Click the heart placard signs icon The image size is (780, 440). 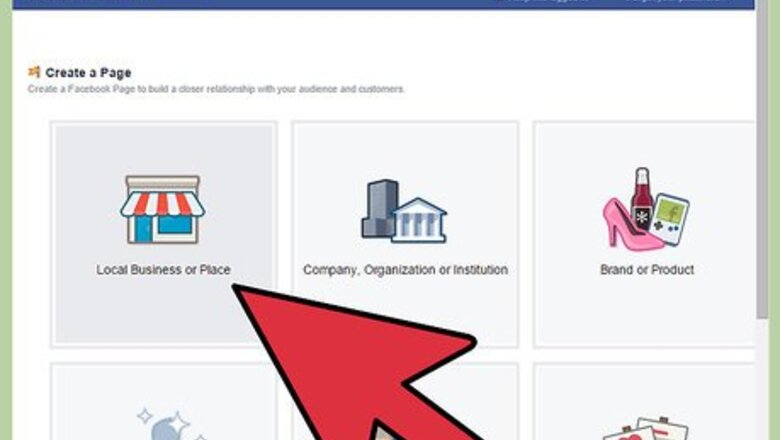click(x=646, y=429)
